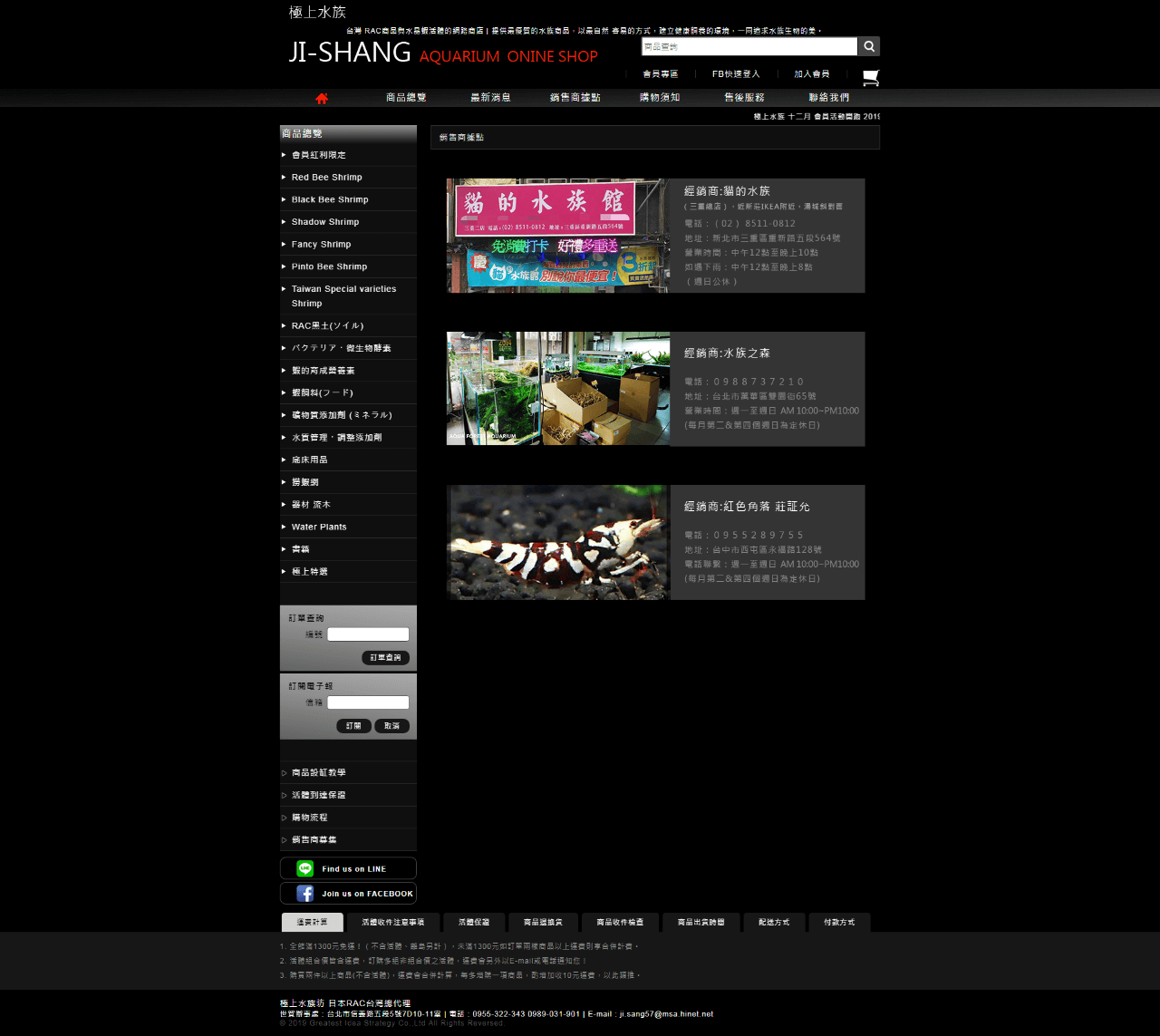Open 銷售商據點 in navigation bar
Image resolution: width=1160 pixels, height=1036 pixels.
click(x=575, y=98)
